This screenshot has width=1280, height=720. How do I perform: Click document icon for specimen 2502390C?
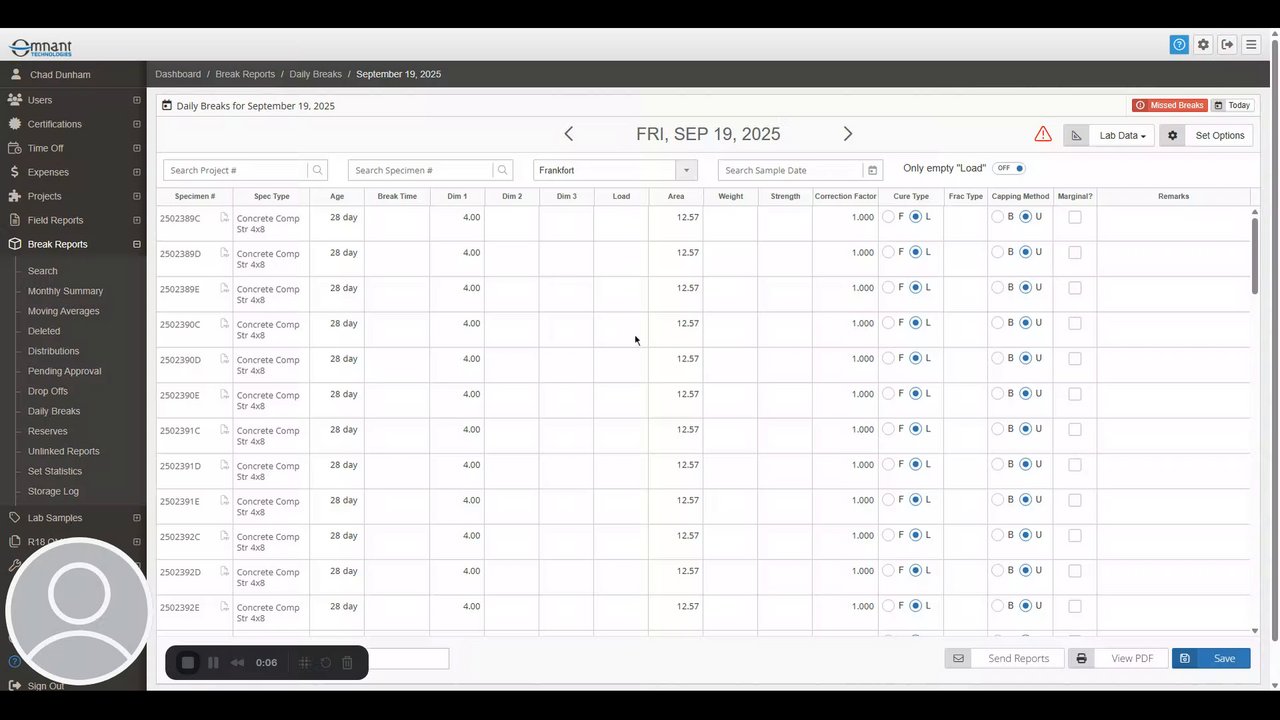click(225, 323)
